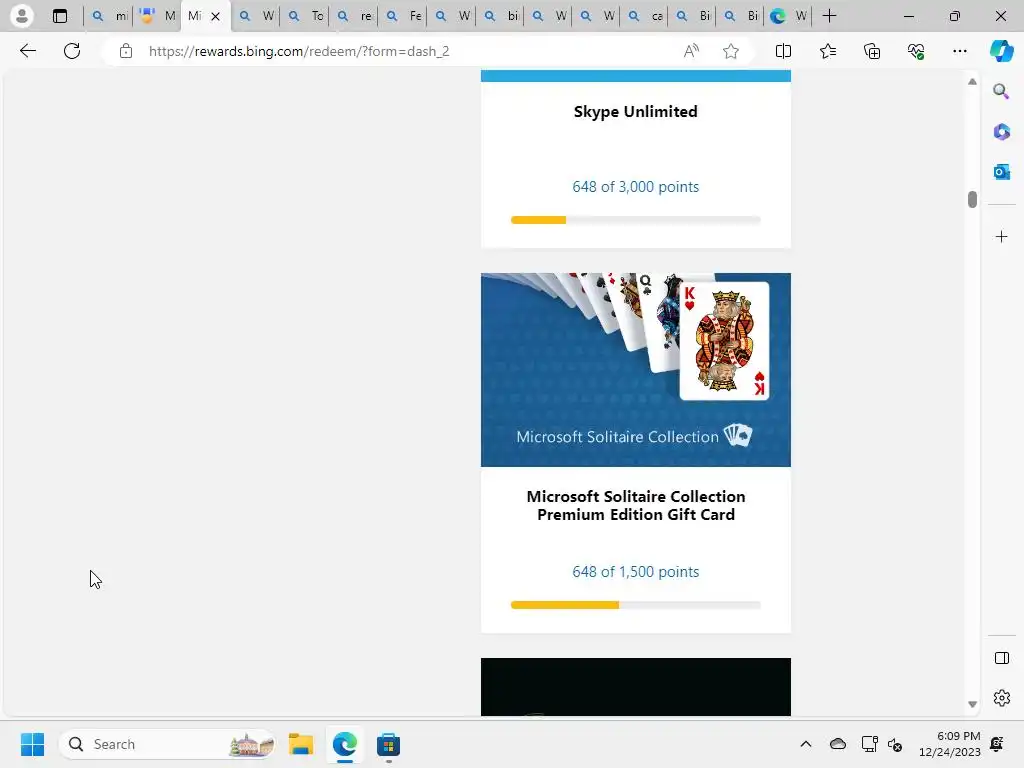Viewport: 1024px width, 768px height.
Task: Open the clock and date panel
Action: pyautogui.click(x=949, y=744)
